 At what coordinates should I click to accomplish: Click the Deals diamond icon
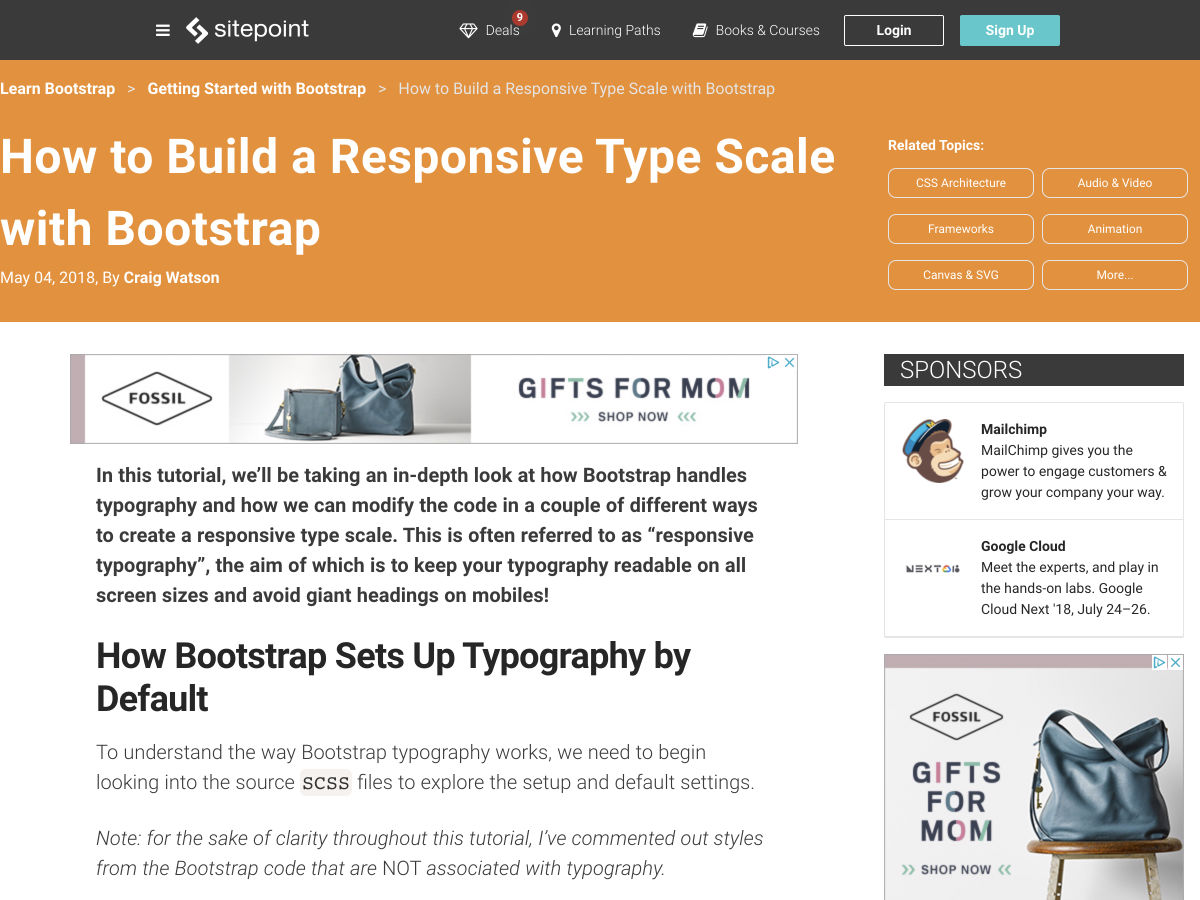click(x=468, y=31)
